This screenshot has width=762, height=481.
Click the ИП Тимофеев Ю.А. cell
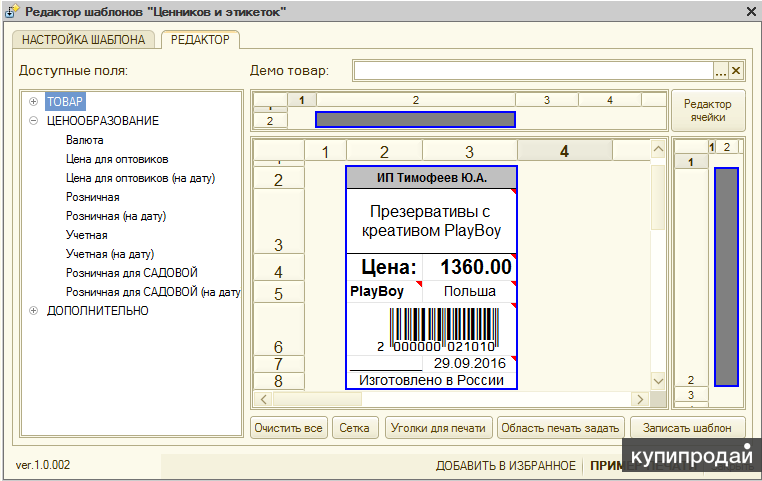point(432,178)
